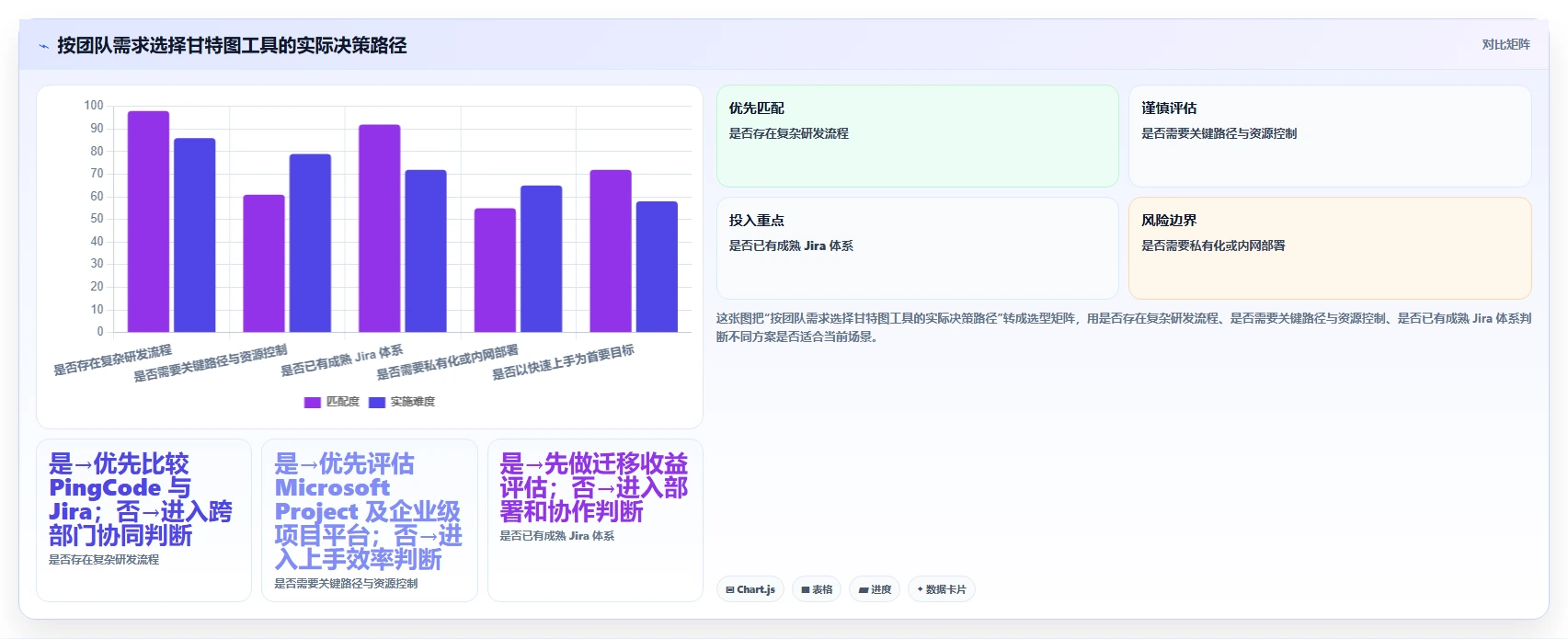Click the description paragraph starting 这张图把
The height and width of the screenshot is (639, 1568).
(1124, 327)
